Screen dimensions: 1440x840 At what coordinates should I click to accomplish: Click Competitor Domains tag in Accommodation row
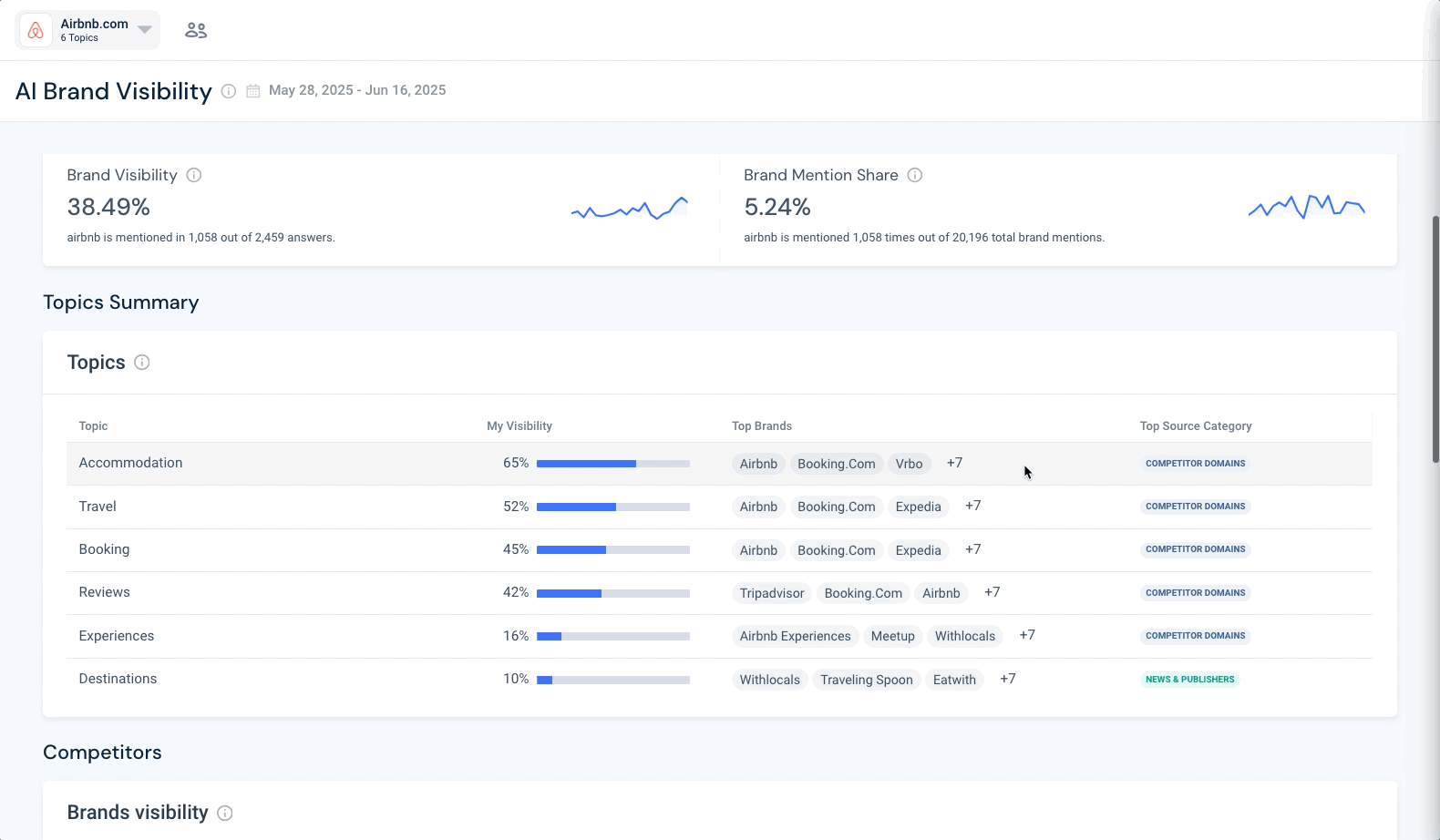point(1196,464)
